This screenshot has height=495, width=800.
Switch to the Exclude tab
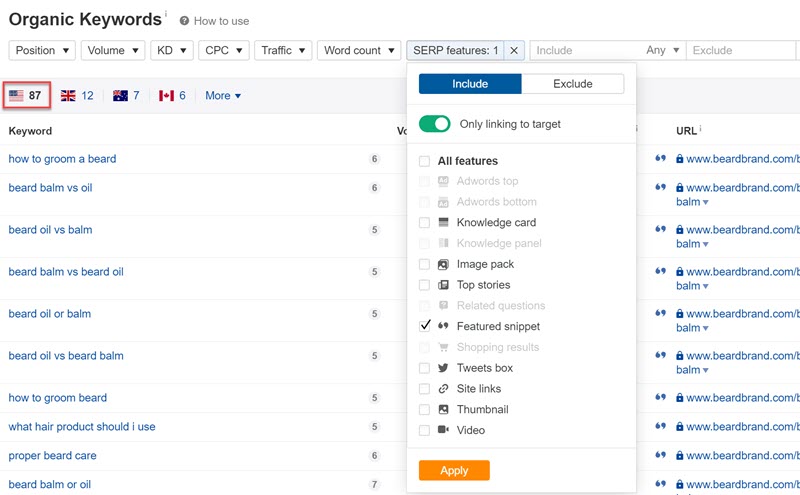[x=572, y=84]
